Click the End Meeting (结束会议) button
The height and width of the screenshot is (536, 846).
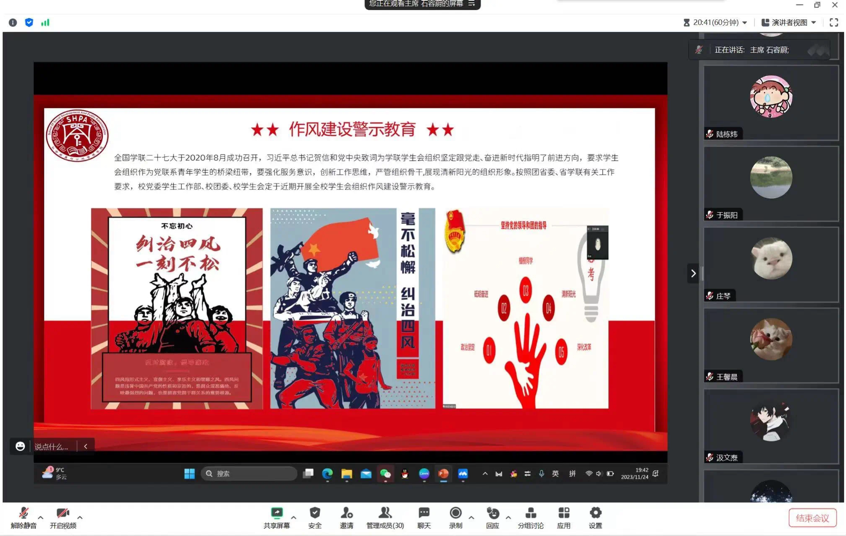(812, 518)
